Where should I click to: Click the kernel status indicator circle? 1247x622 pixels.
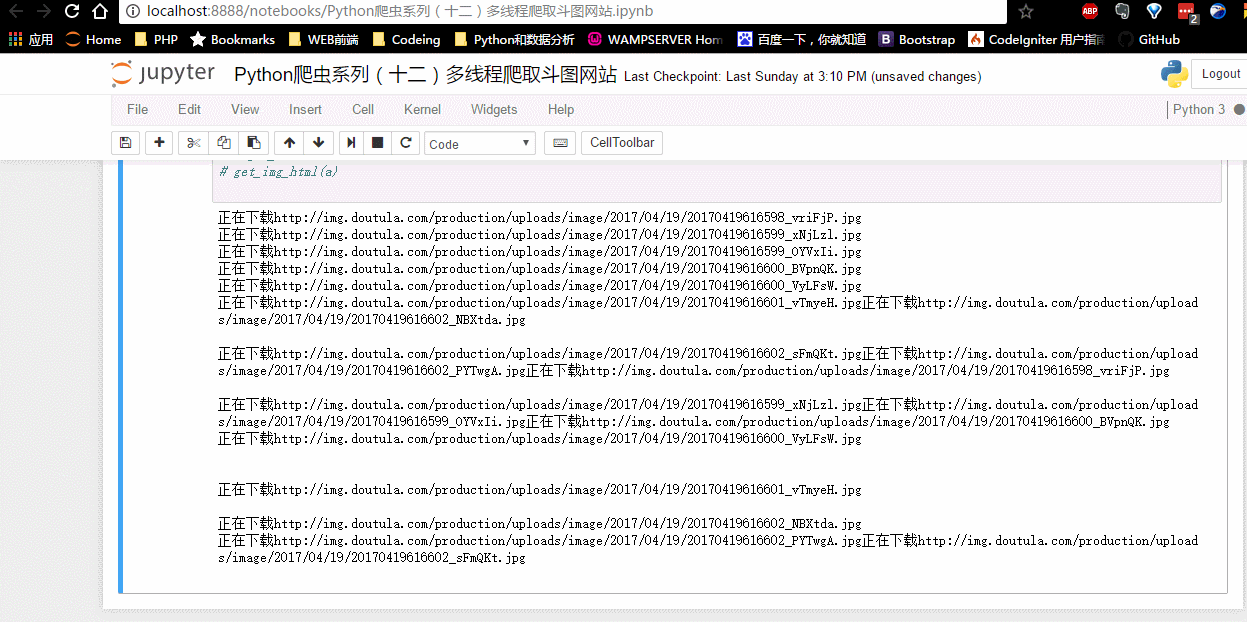pos(1239,110)
